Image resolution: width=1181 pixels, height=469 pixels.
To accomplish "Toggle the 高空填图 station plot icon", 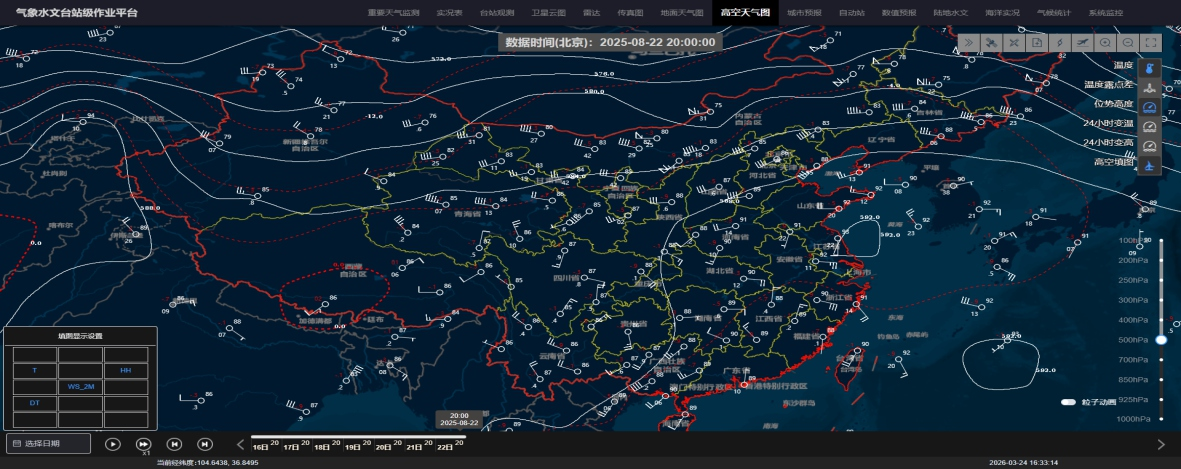I will (1149, 166).
